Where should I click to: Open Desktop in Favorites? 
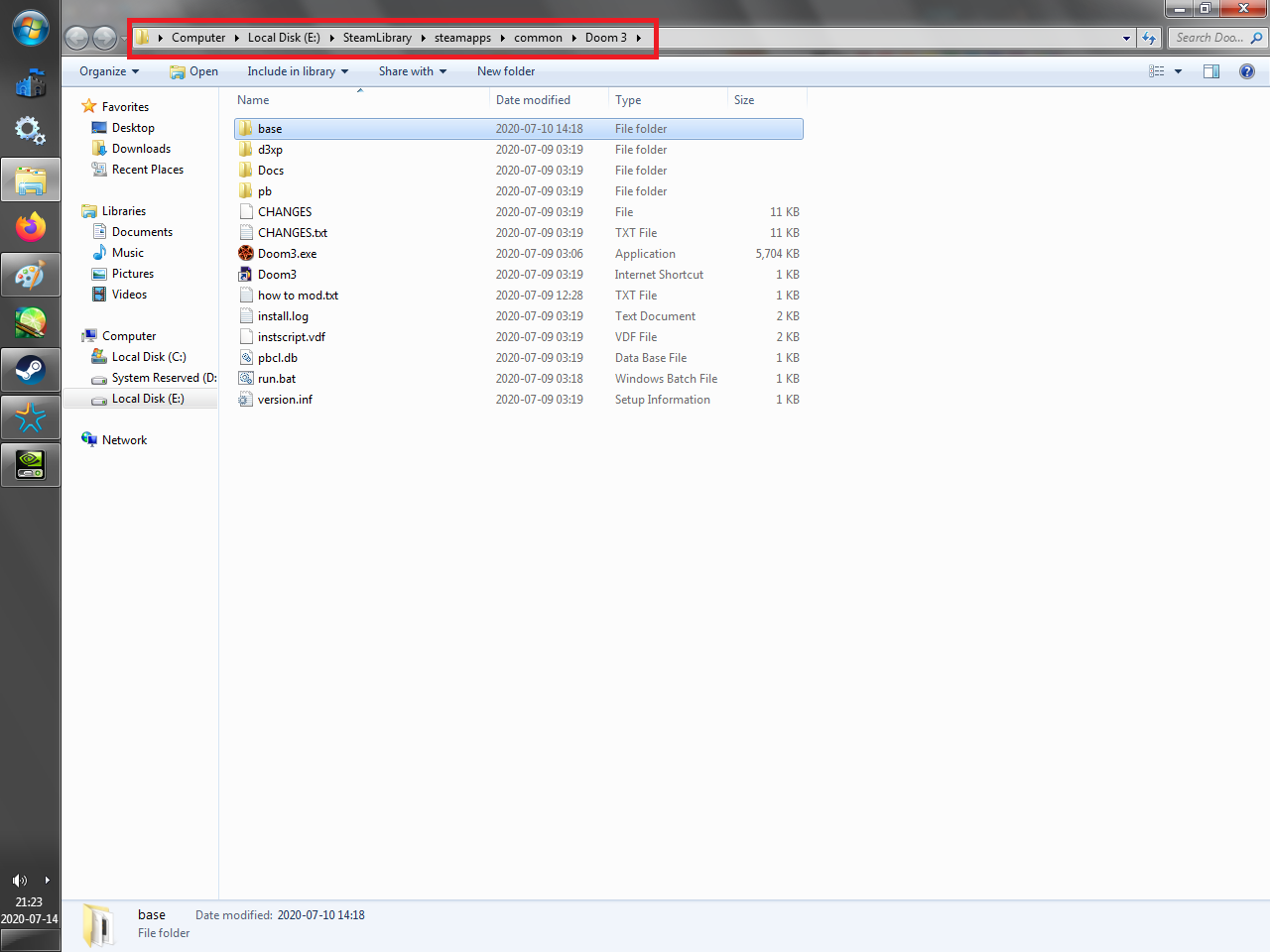pyautogui.click(x=133, y=128)
